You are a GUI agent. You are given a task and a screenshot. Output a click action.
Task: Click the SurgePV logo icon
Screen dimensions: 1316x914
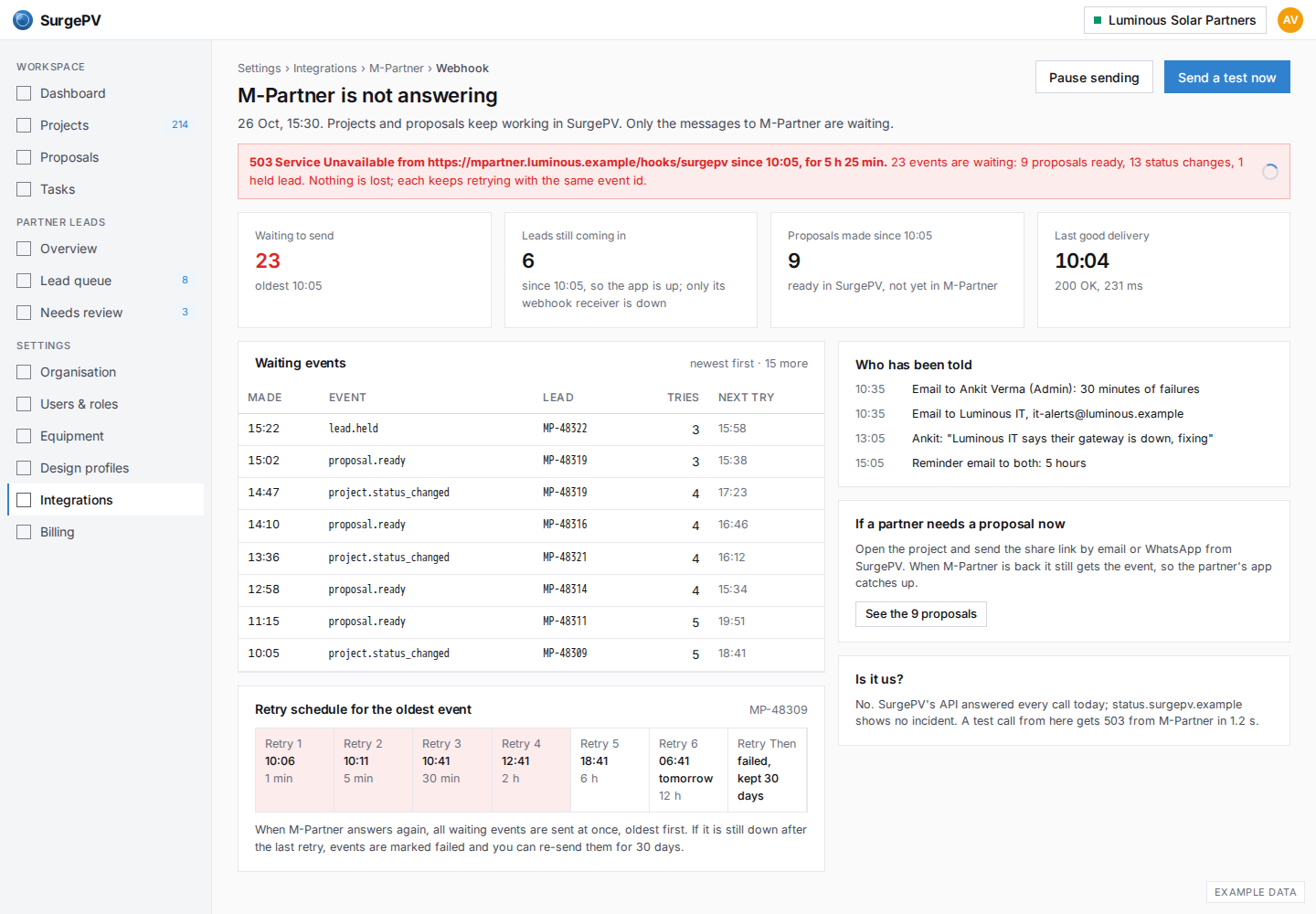click(23, 20)
